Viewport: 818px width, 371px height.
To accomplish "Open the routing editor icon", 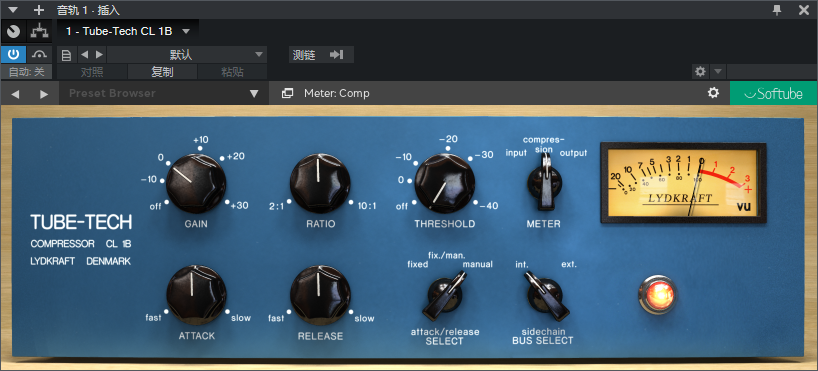I will (x=39, y=31).
